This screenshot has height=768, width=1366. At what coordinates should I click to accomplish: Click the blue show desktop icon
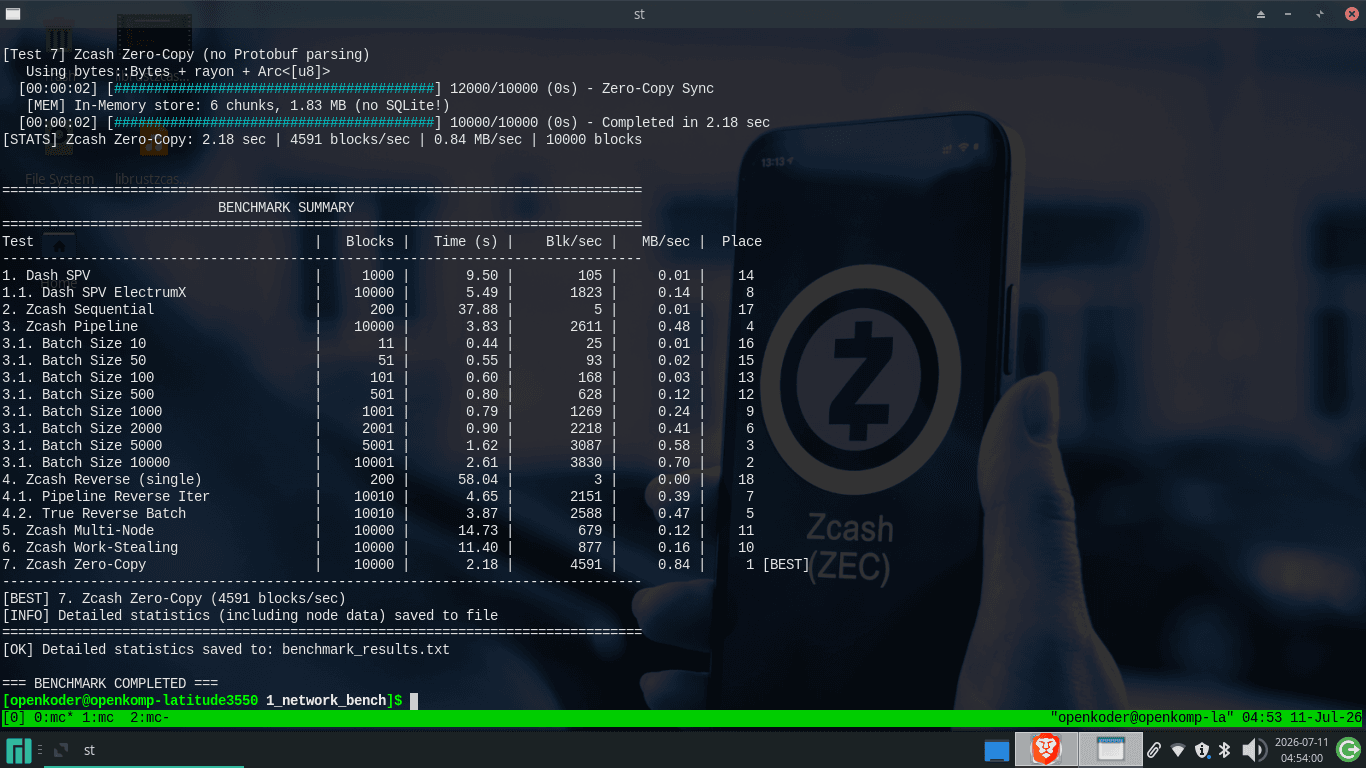point(997,750)
